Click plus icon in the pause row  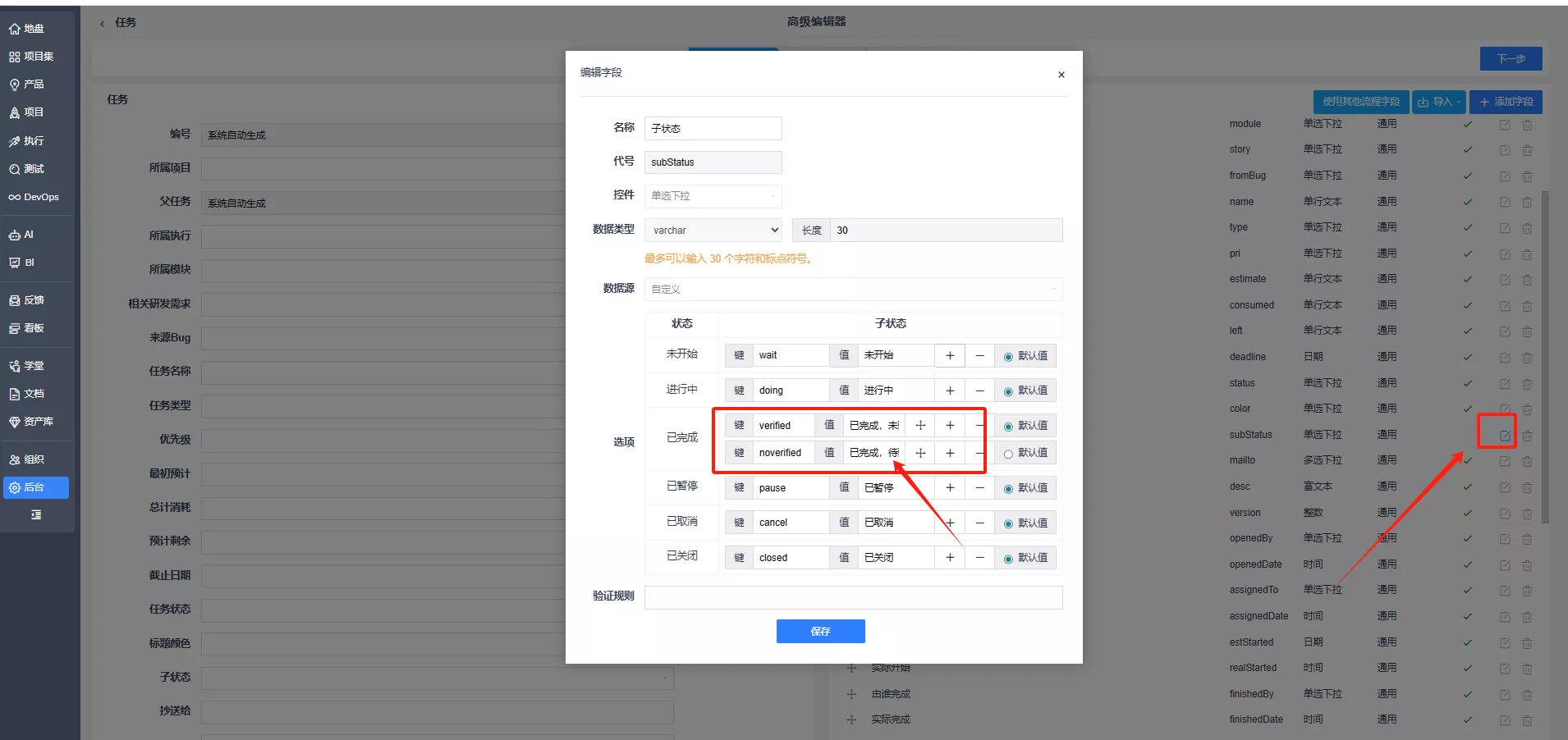[950, 488]
